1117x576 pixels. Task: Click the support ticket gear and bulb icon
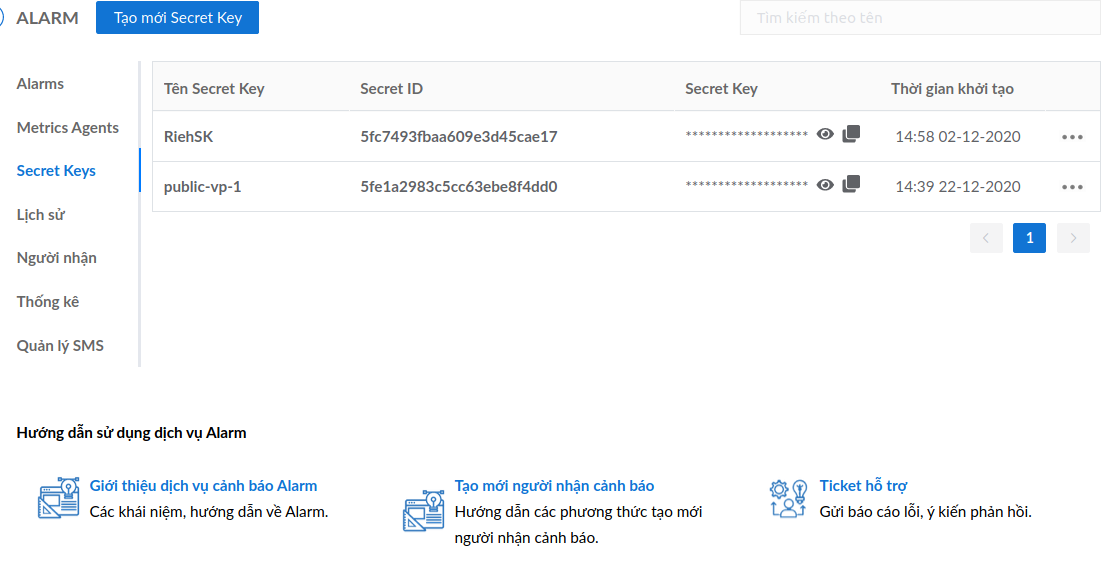[x=789, y=498]
